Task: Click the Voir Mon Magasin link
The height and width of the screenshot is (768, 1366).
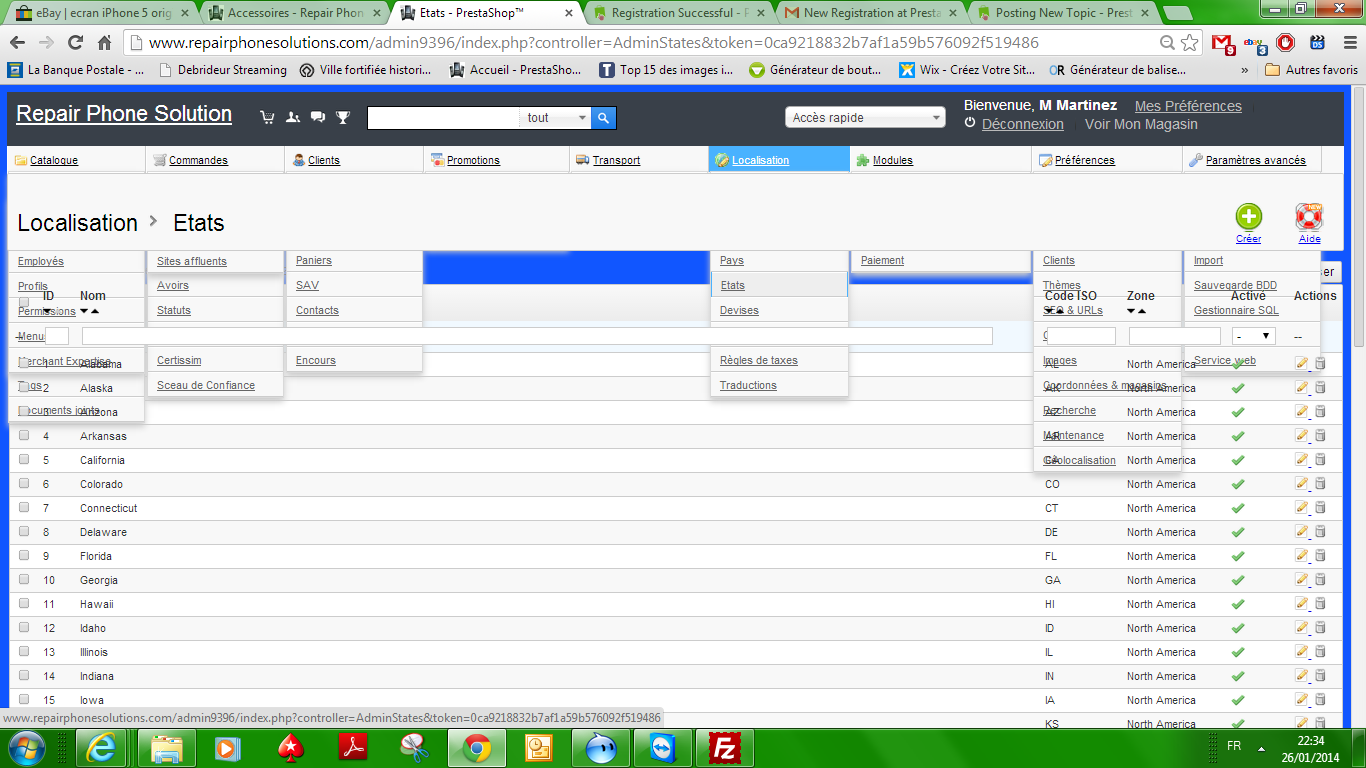Action: pos(1141,124)
